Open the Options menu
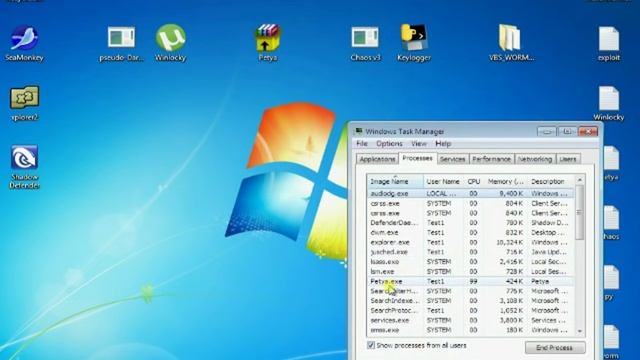 coord(389,144)
